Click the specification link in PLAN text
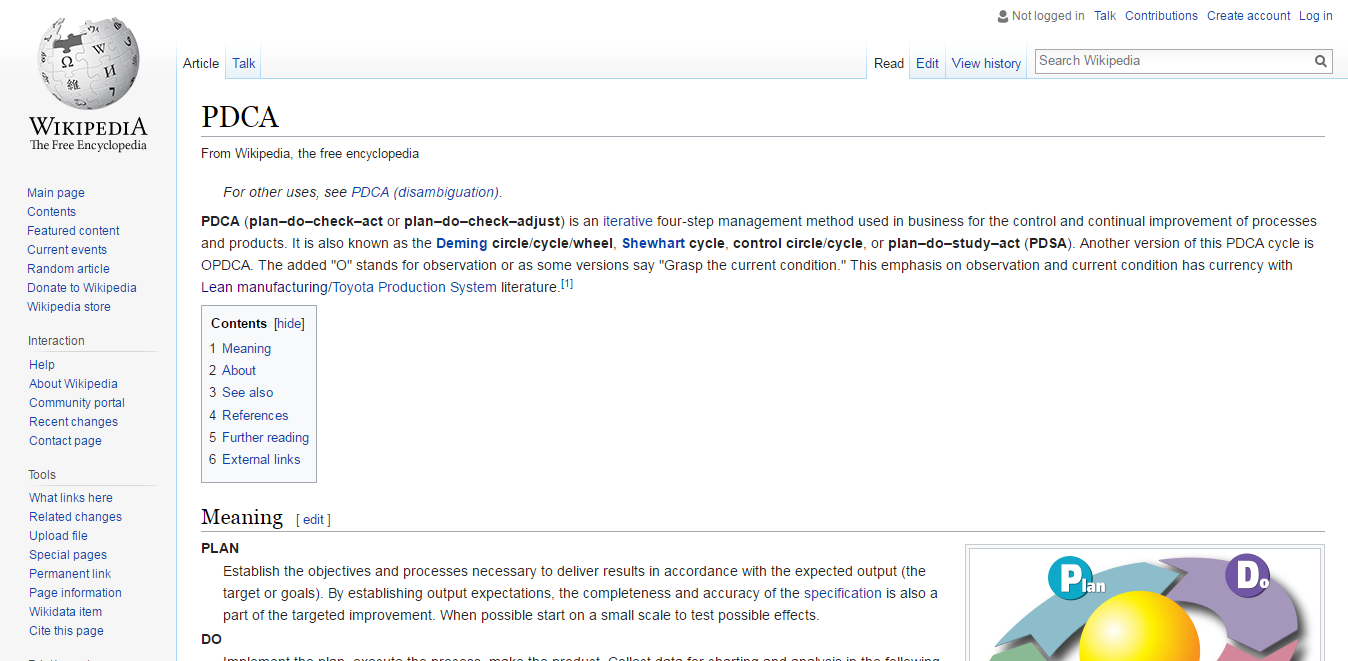 [843, 593]
